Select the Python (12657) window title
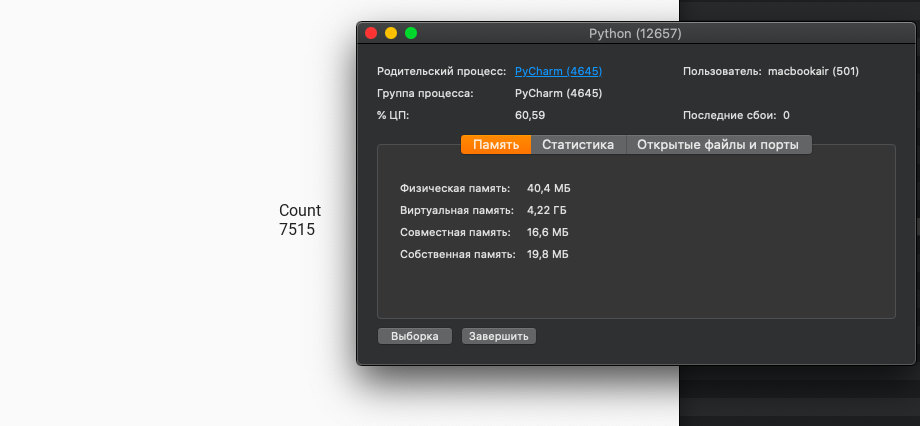The image size is (920, 426). tap(635, 34)
